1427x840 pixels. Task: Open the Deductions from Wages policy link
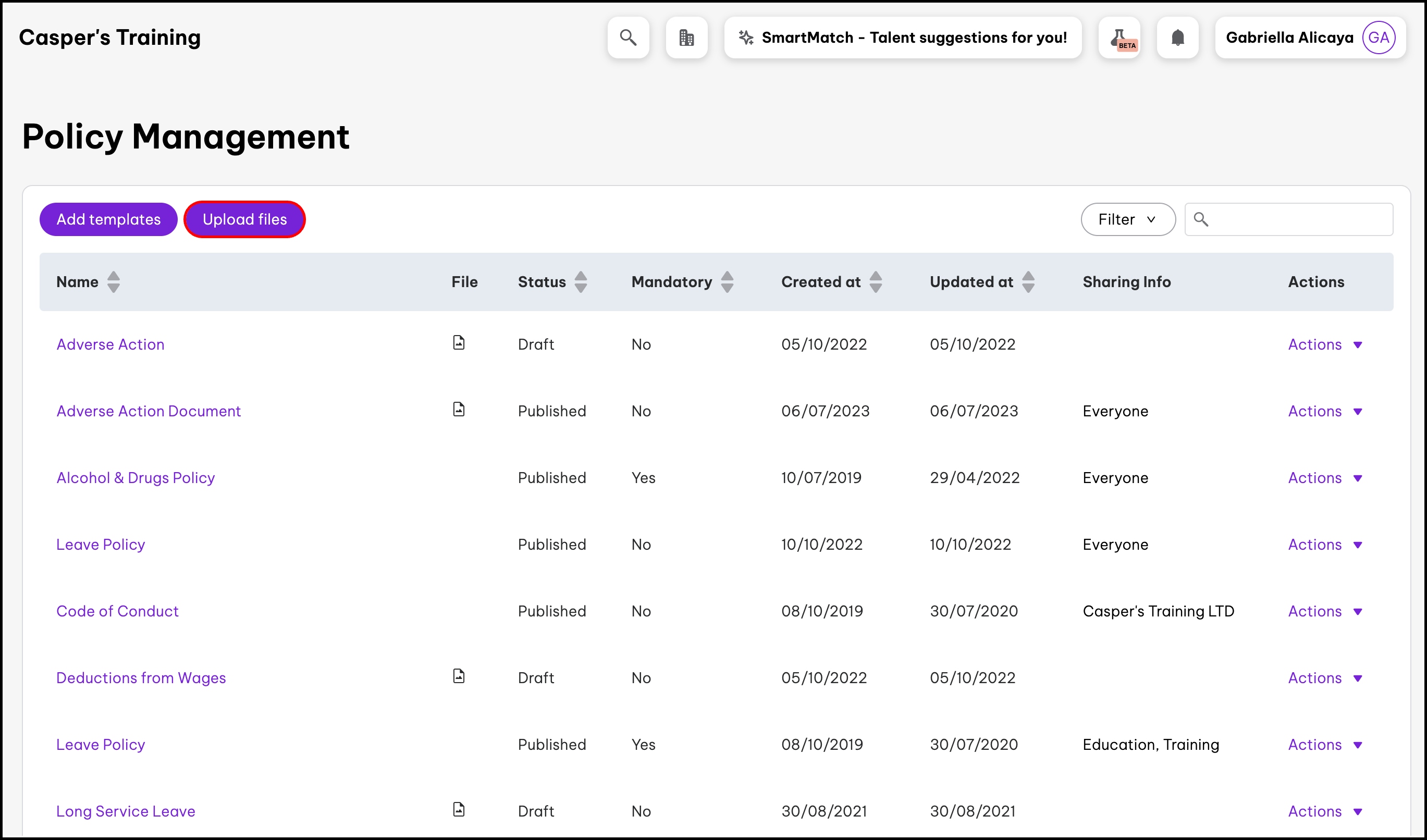tap(141, 677)
